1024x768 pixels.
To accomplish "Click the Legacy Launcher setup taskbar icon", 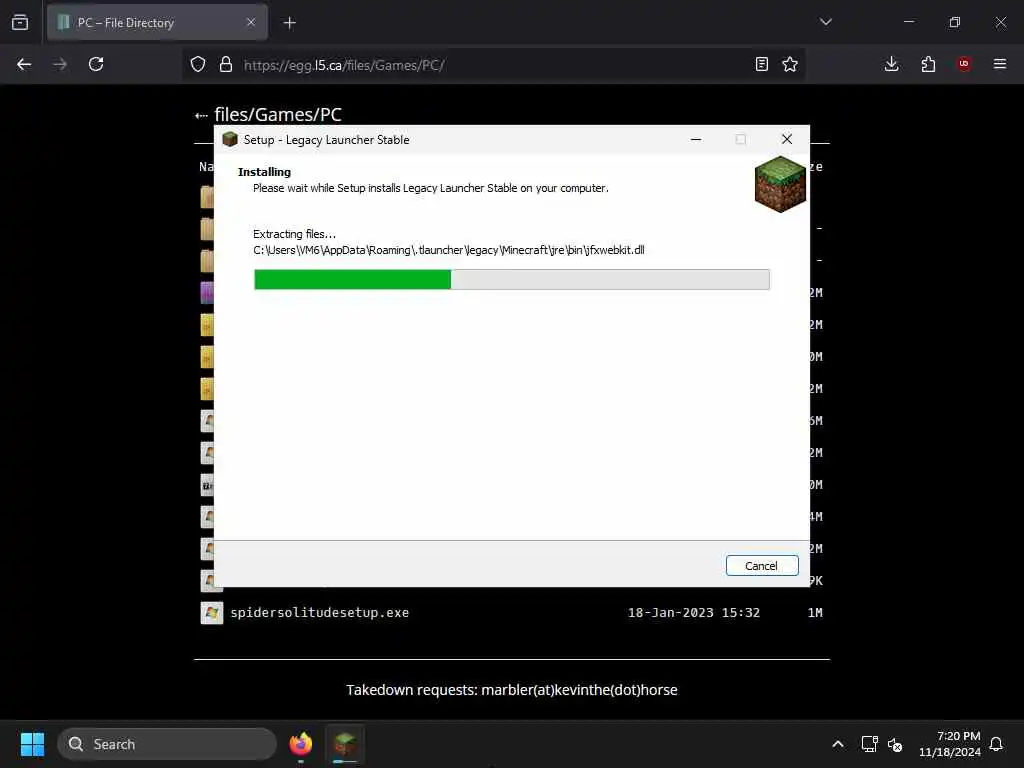I will 345,744.
